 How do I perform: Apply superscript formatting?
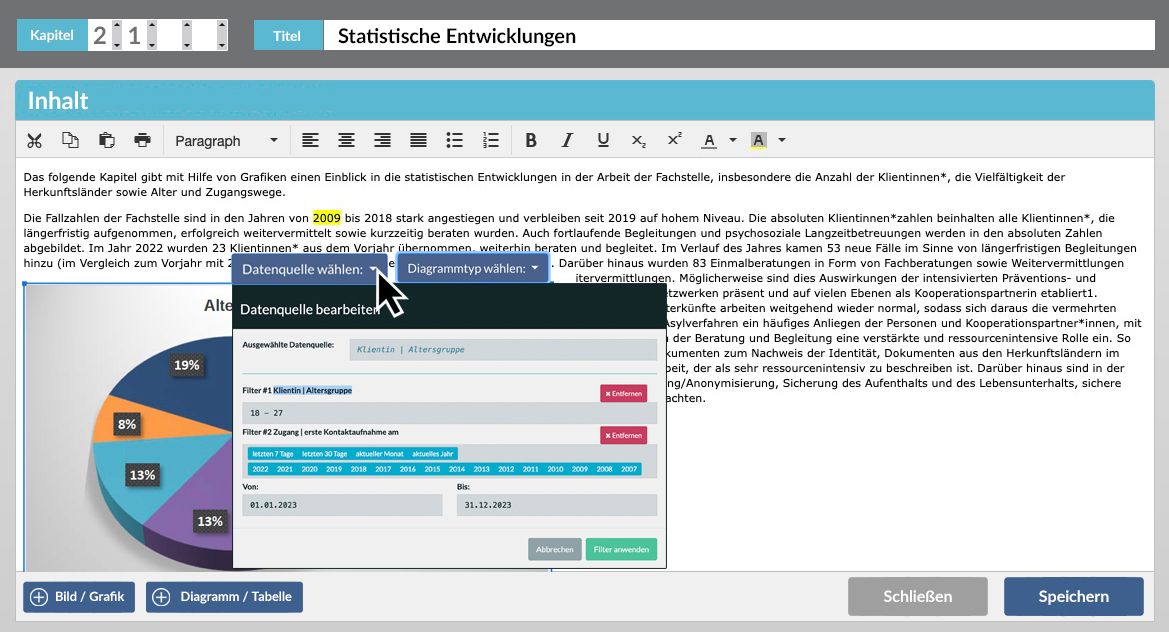675,141
